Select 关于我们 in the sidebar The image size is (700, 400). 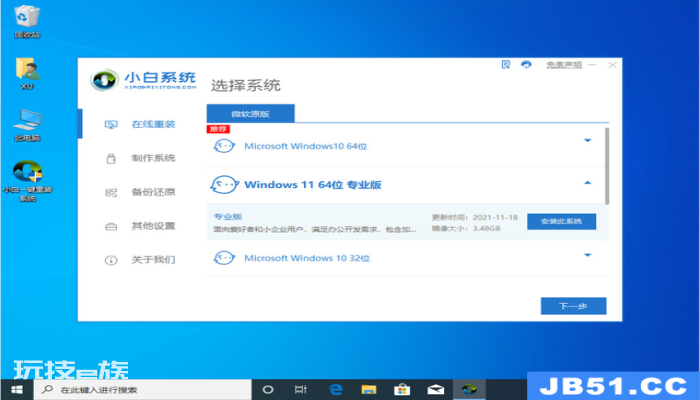[153, 260]
